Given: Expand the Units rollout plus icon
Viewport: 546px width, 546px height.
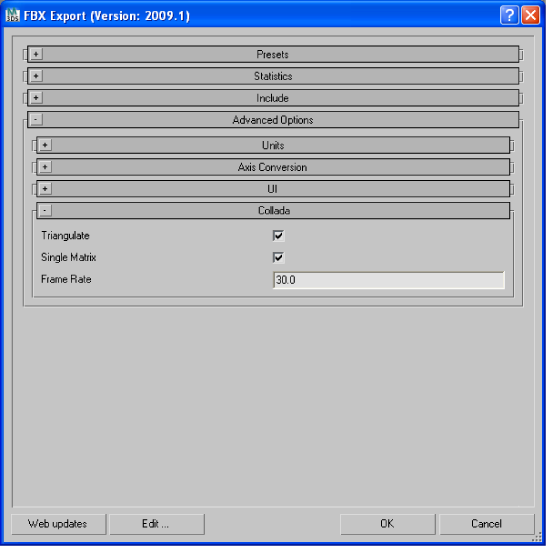Looking at the screenshot, I should pos(45,145).
